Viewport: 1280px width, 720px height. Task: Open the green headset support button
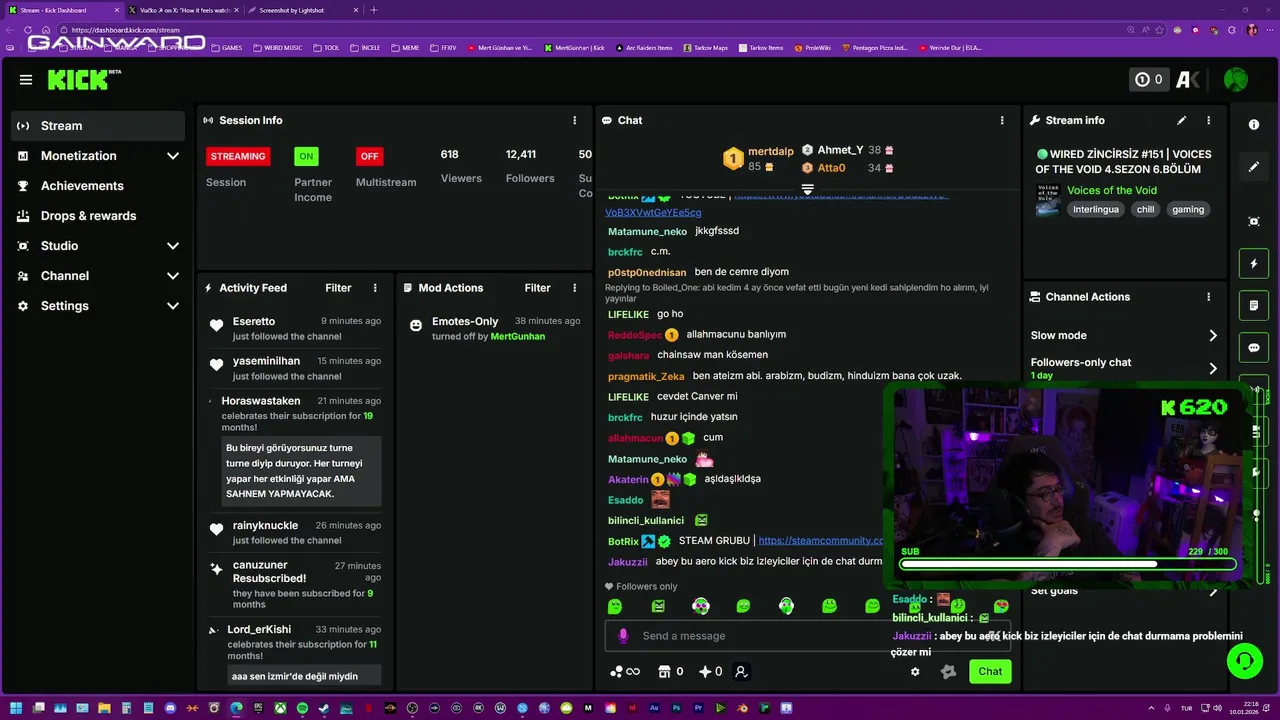point(1244,661)
